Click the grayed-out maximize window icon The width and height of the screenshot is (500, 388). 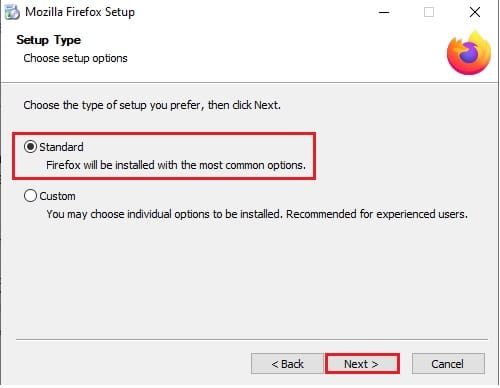(429, 12)
